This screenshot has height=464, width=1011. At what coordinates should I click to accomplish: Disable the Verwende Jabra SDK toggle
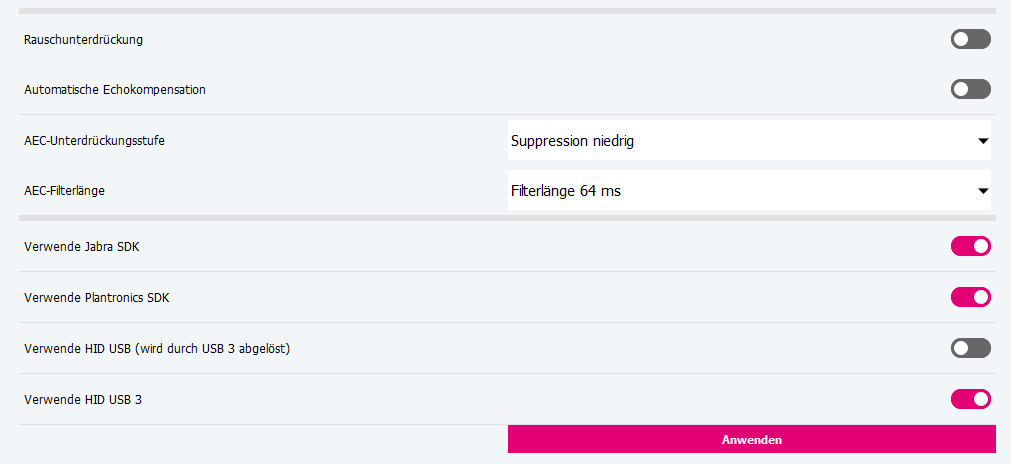pyautogui.click(x=970, y=246)
